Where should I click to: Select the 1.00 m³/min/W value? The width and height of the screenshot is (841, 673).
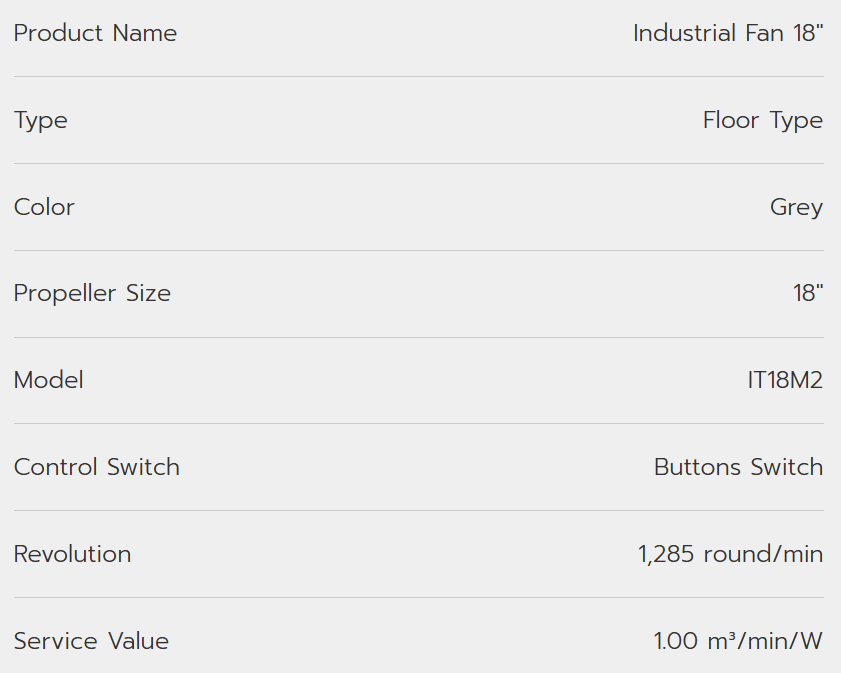(738, 641)
